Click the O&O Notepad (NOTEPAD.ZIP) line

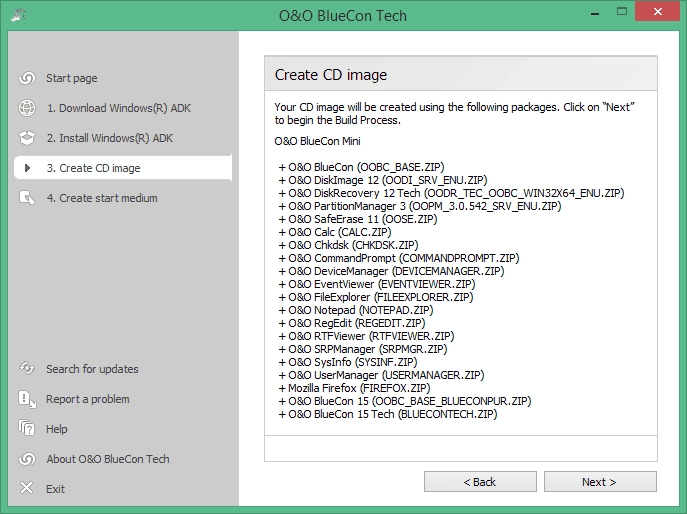356,310
